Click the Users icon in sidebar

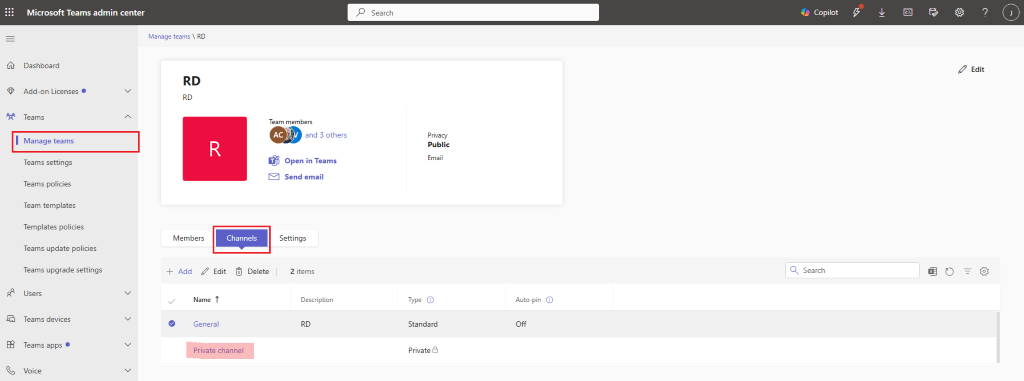tap(10, 293)
